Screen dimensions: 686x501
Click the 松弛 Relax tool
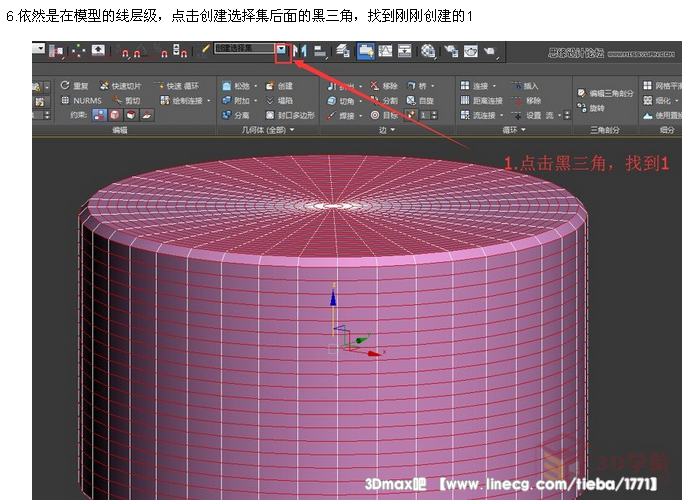tap(235, 86)
